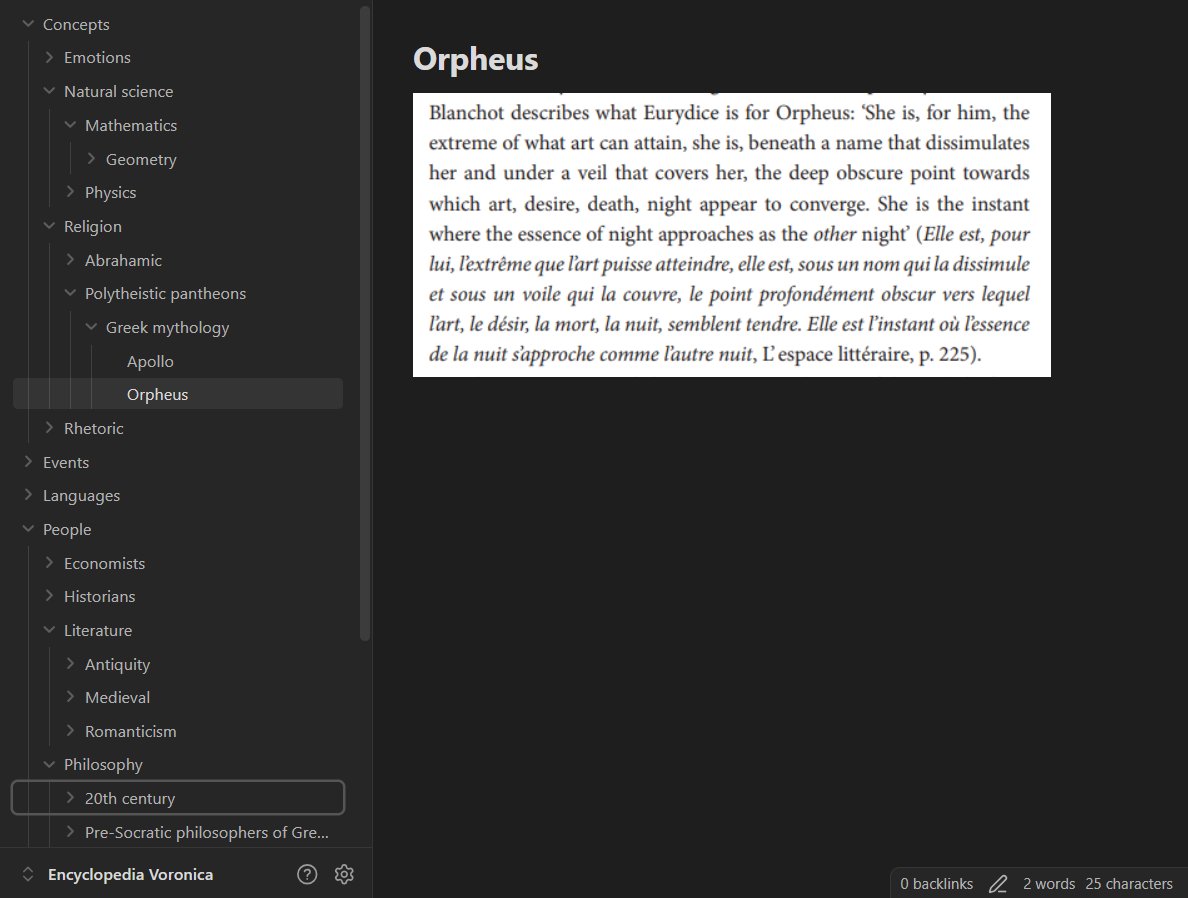
Task: Click the Rhetoric folder label
Action: 93,428
